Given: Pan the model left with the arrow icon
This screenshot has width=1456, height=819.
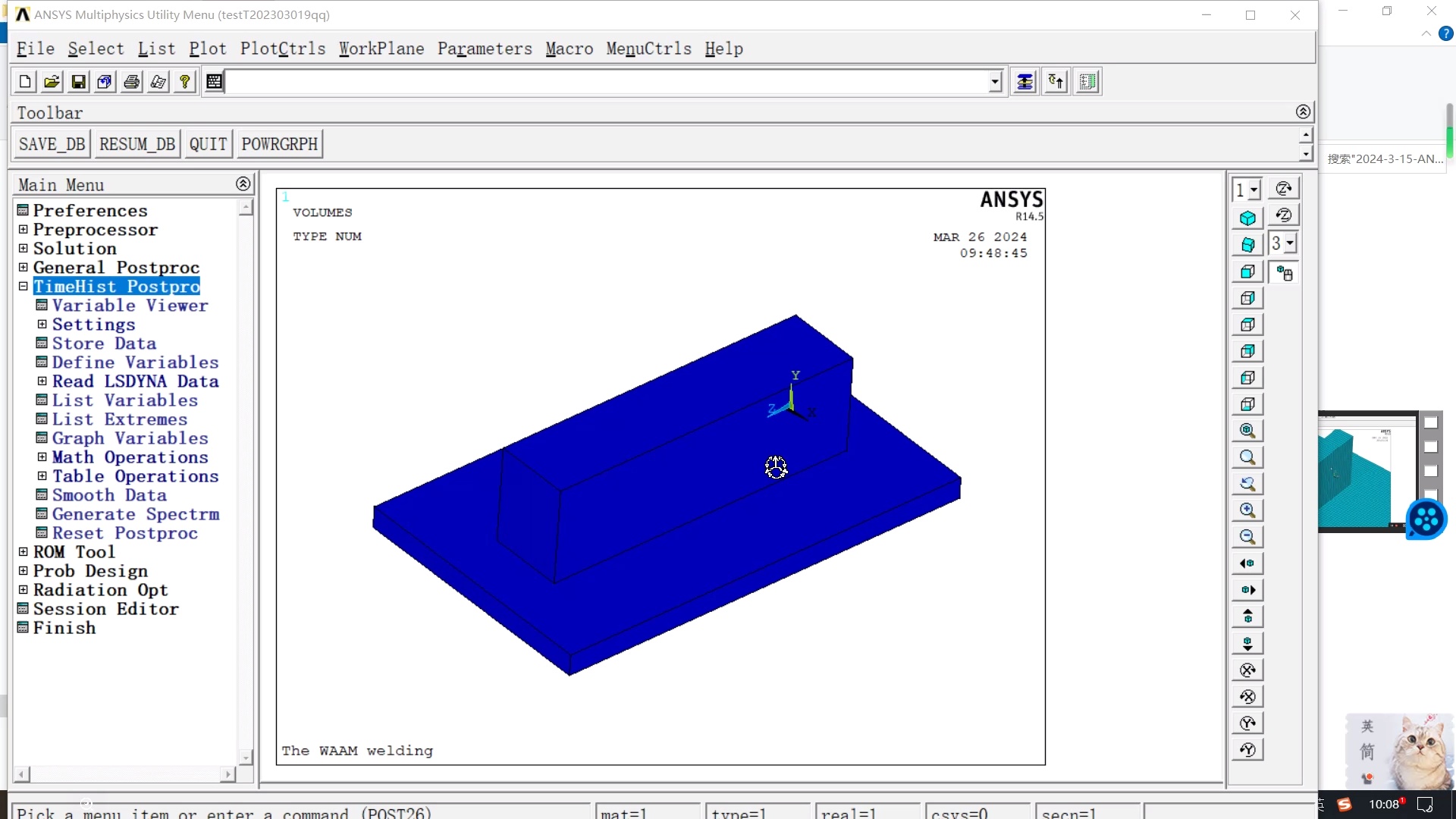Looking at the screenshot, I should coord(1247,563).
